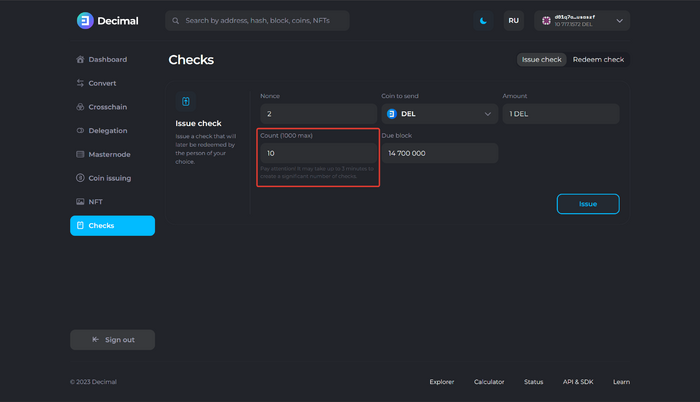
Task: Open the Coin to send dropdown
Action: (x=440, y=114)
